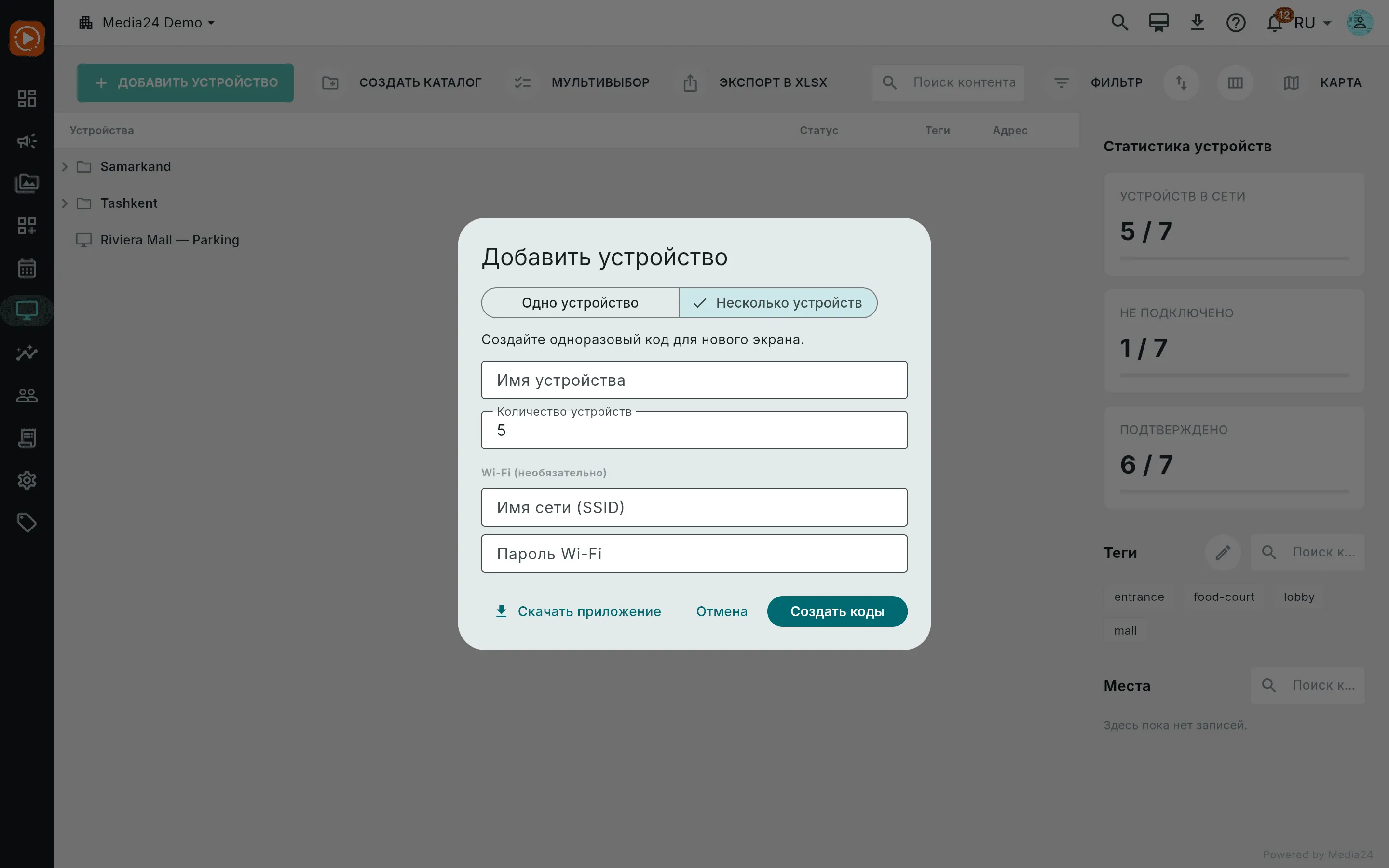1389x868 pixels.
Task: Click Создать коды button
Action: (837, 611)
